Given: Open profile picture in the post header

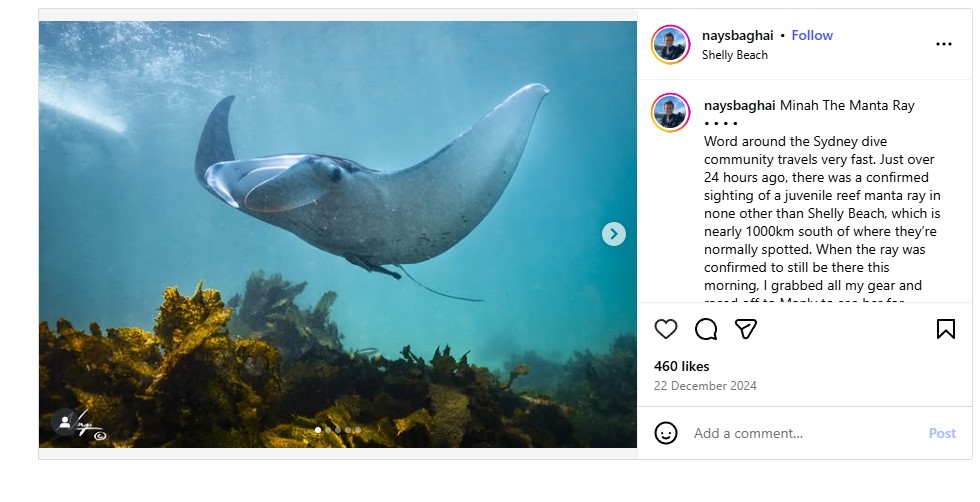Looking at the screenshot, I should pos(670,44).
